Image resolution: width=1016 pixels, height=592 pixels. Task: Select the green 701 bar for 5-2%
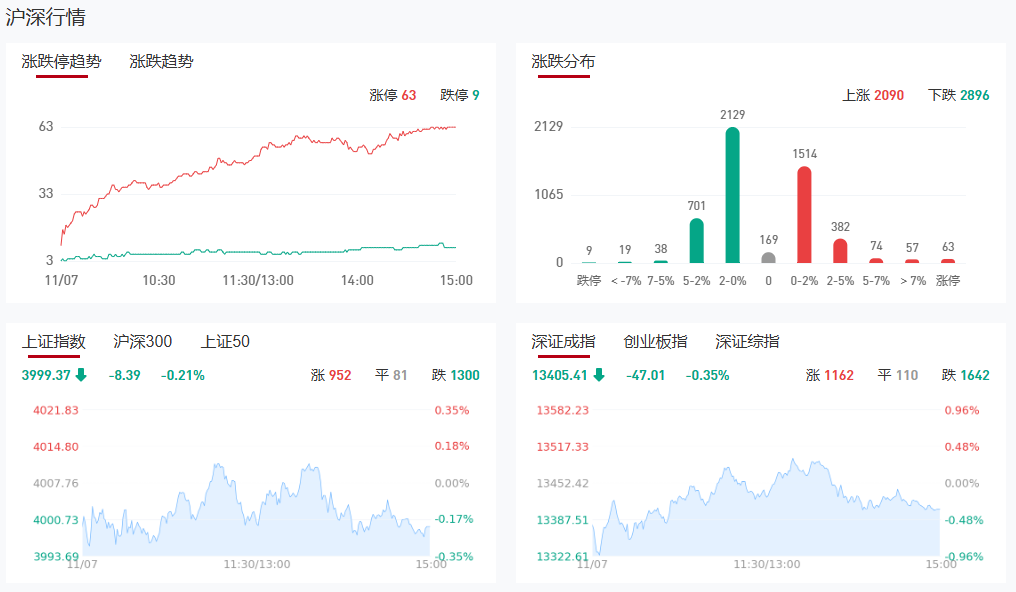pos(696,240)
